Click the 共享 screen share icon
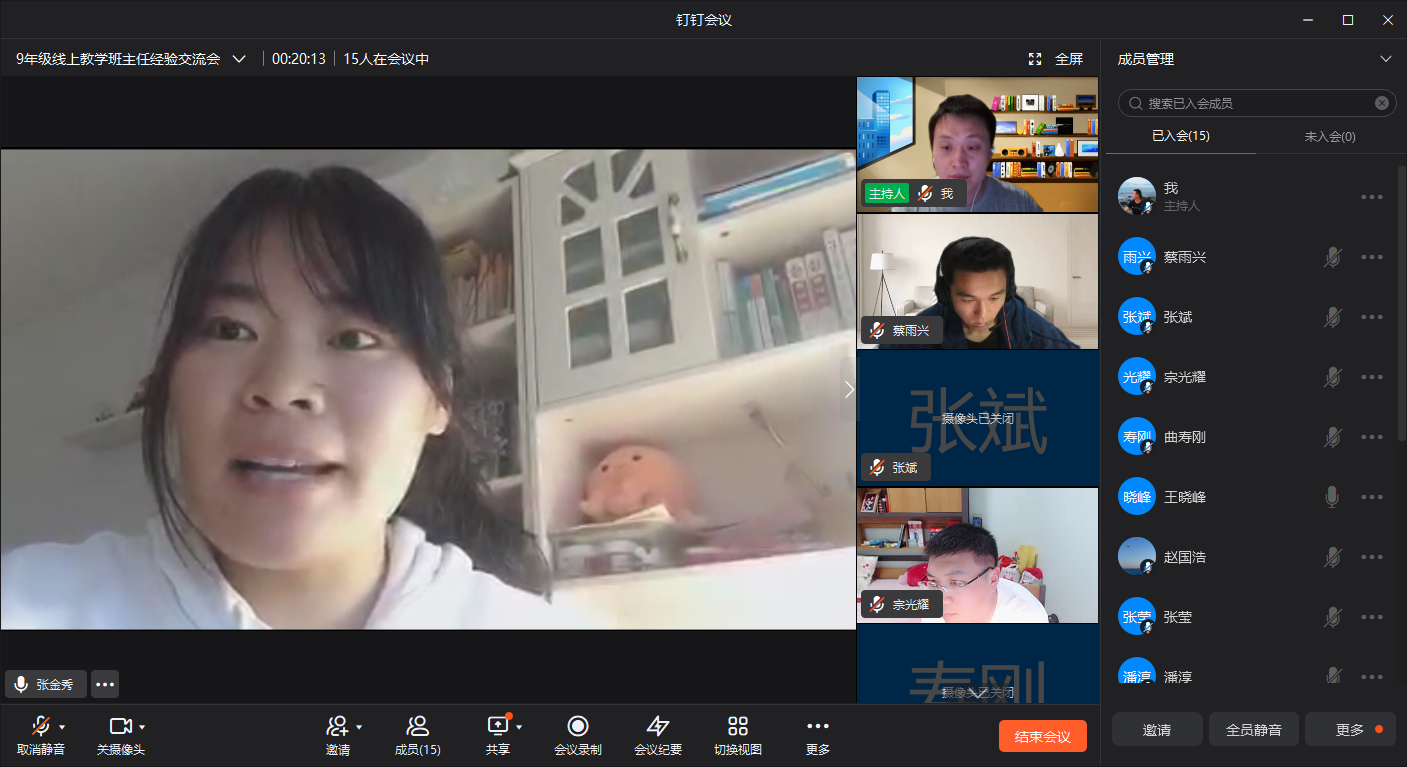The image size is (1407, 767). (498, 727)
